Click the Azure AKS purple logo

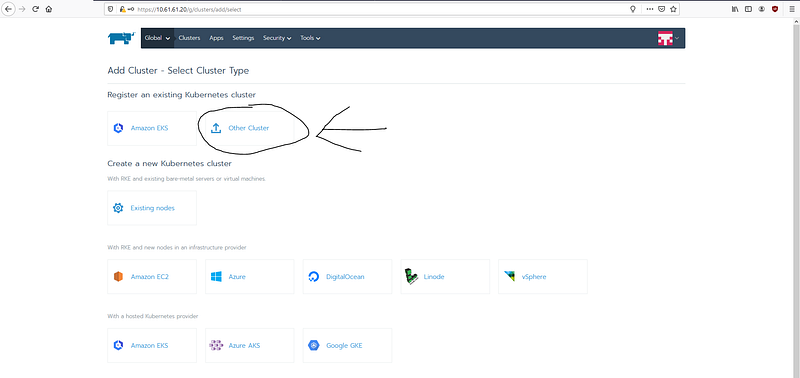216,345
